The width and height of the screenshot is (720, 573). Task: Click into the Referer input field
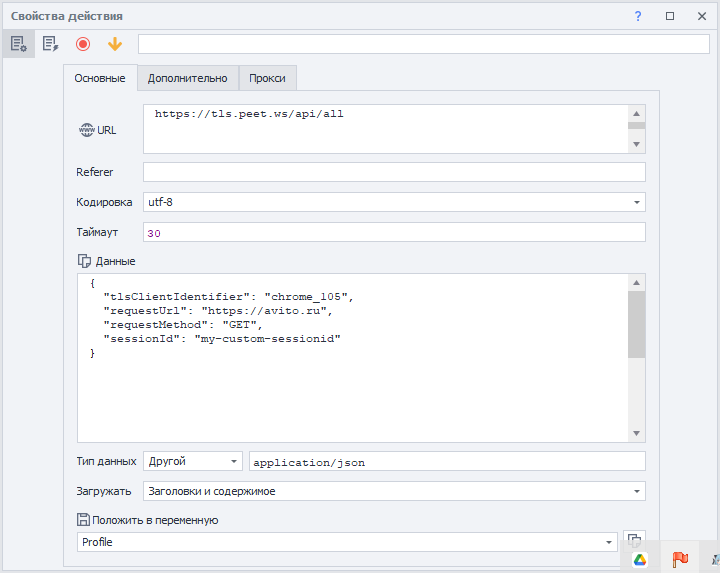pos(394,172)
